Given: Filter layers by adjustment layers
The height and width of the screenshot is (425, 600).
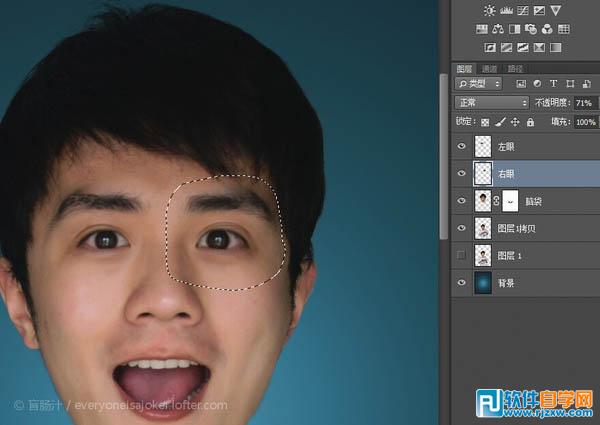Looking at the screenshot, I should point(537,84).
